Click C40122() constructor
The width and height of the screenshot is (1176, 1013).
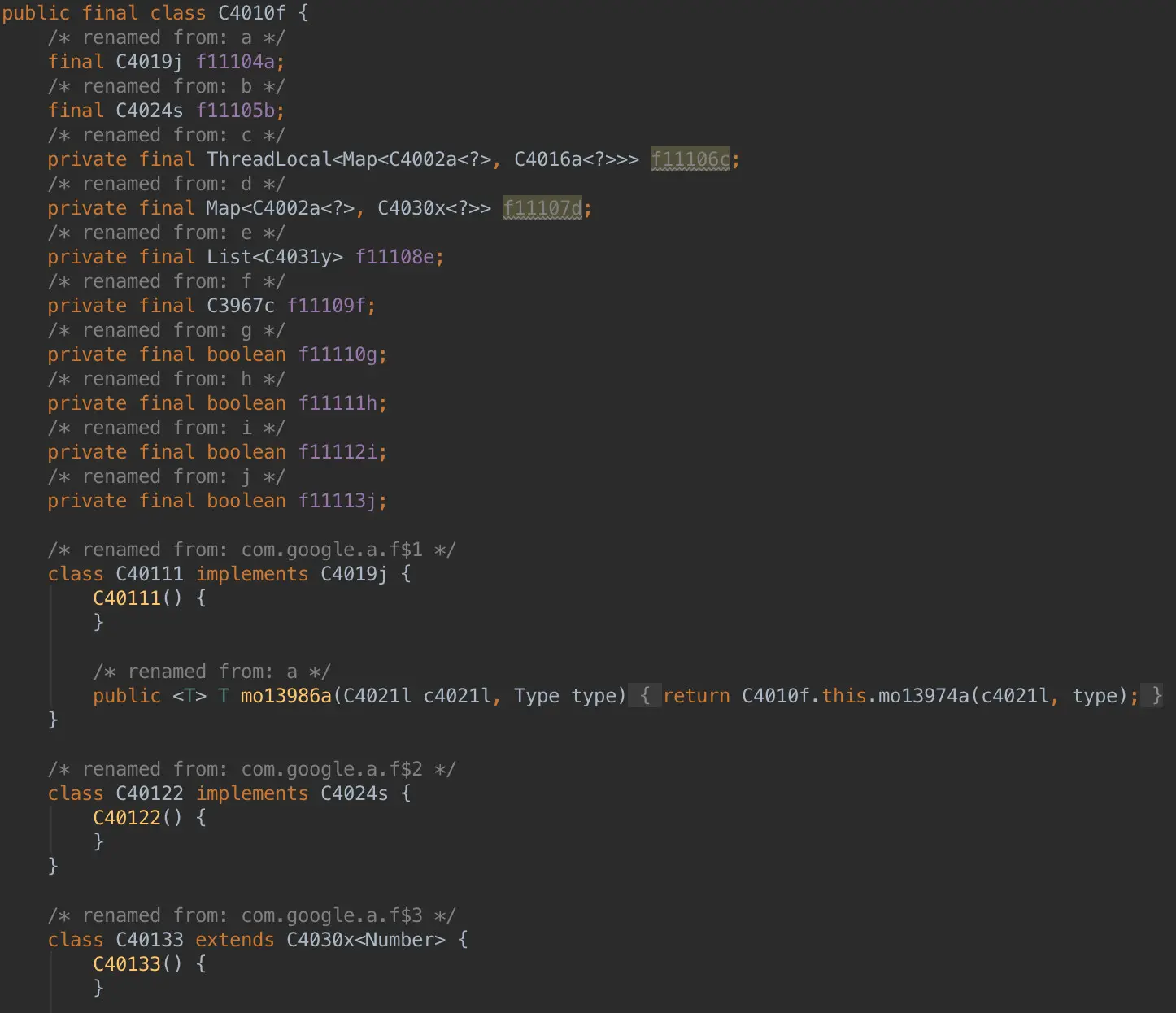138,818
